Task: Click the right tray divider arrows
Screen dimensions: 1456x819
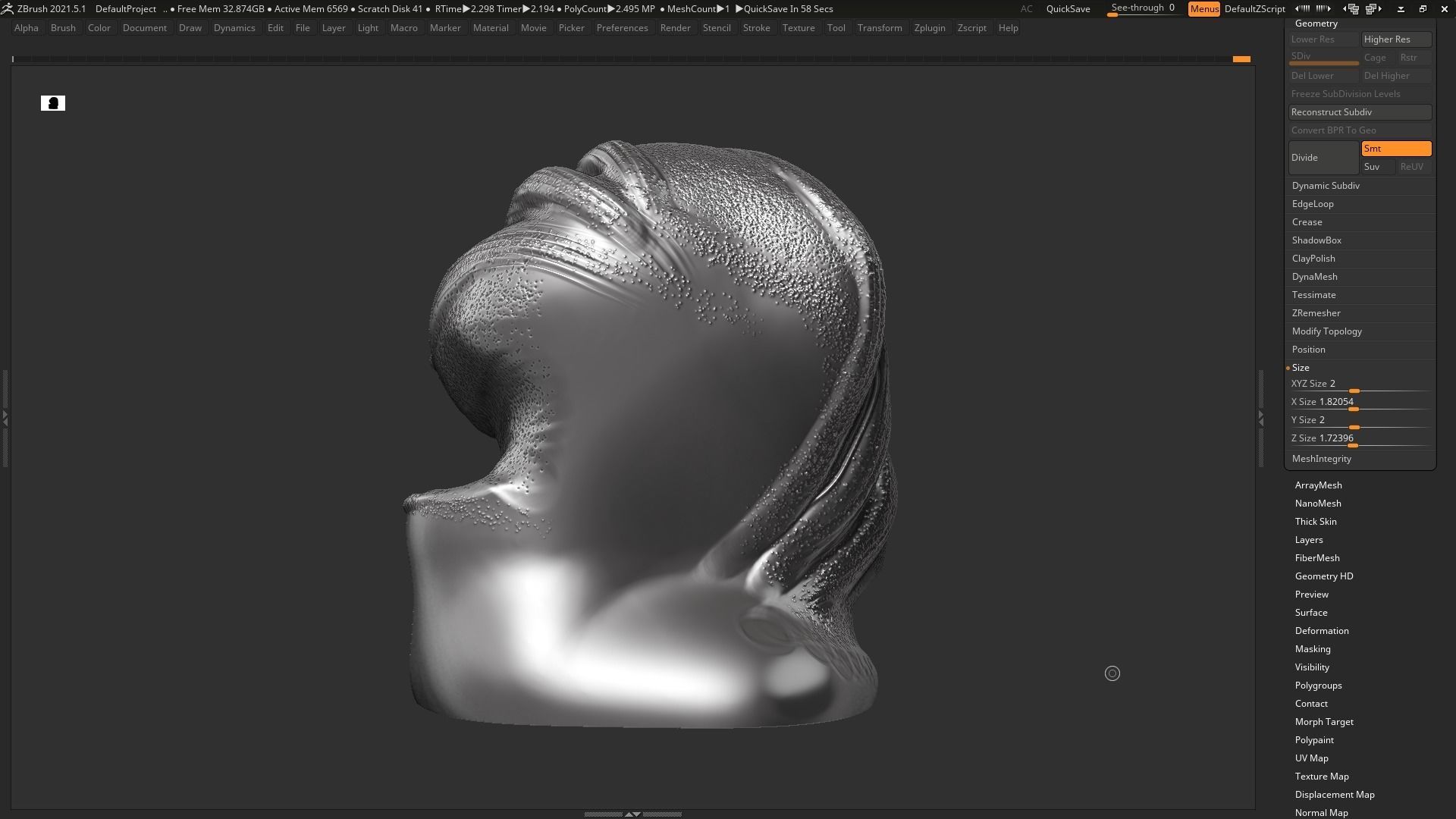Action: point(1260,417)
